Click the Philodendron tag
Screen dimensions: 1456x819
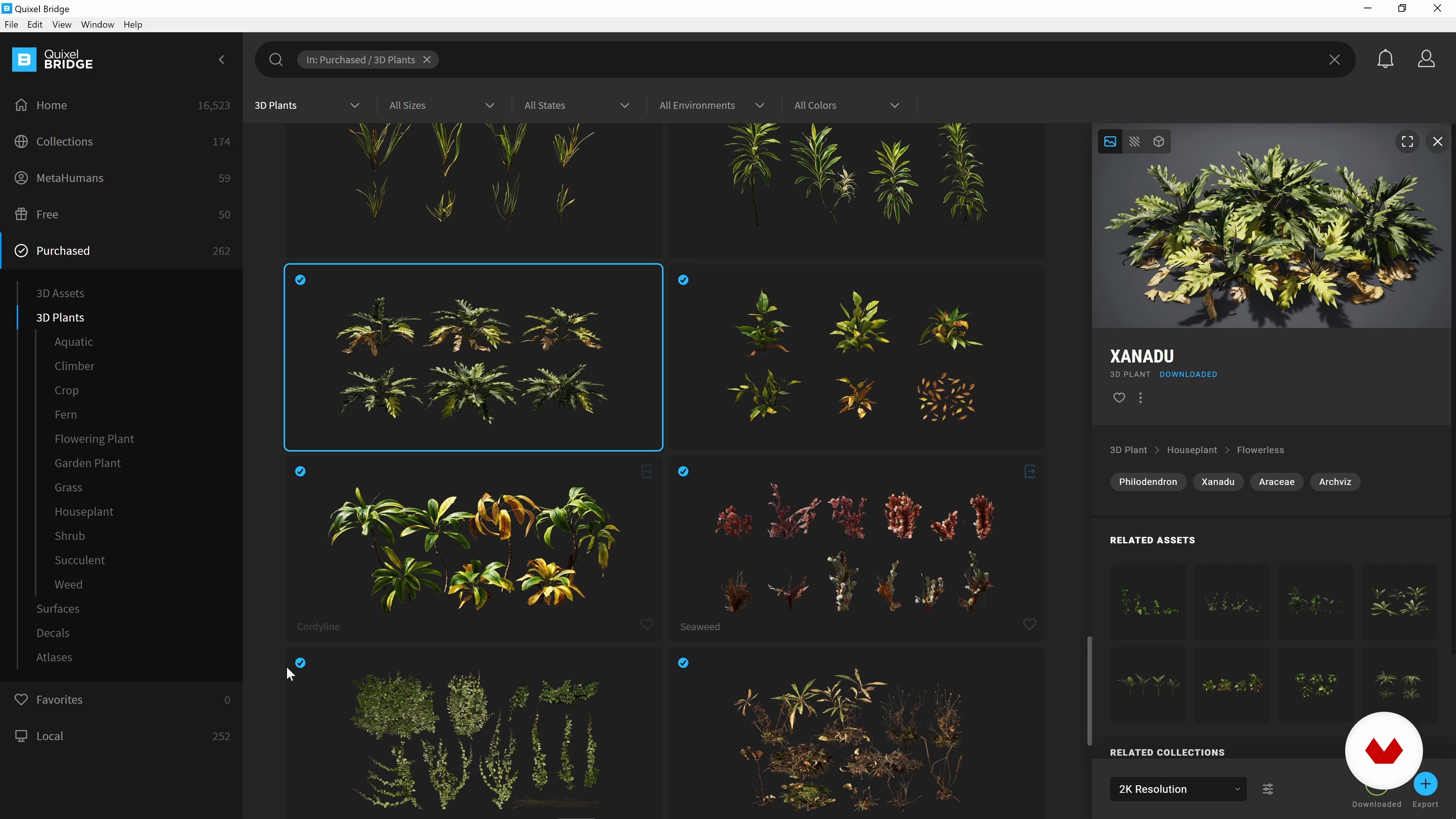click(1148, 482)
